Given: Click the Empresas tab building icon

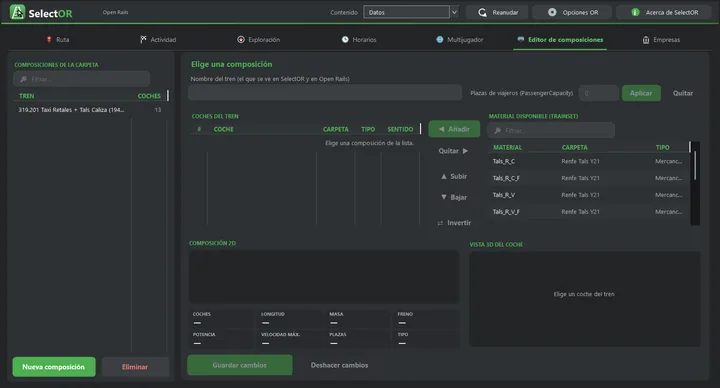Looking at the screenshot, I should pos(646,40).
